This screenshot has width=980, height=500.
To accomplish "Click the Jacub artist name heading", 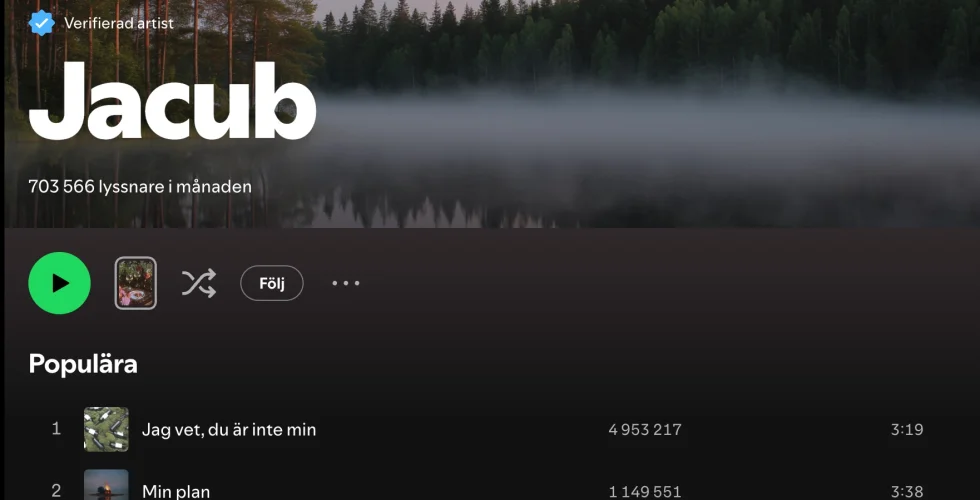I will [x=172, y=101].
